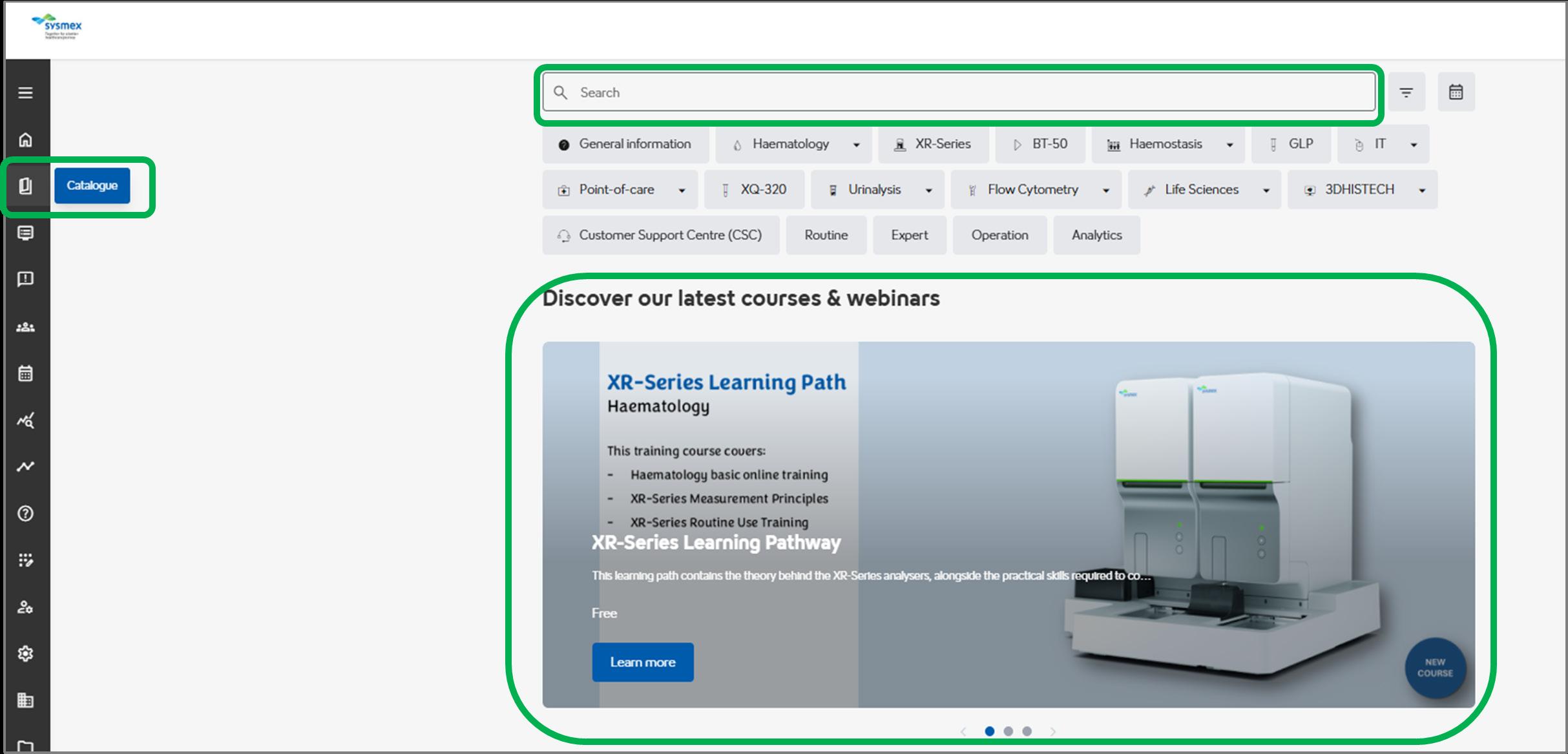Open the hamburger menu in the sidebar
Screen dimensions: 1568x754
pyautogui.click(x=25, y=92)
